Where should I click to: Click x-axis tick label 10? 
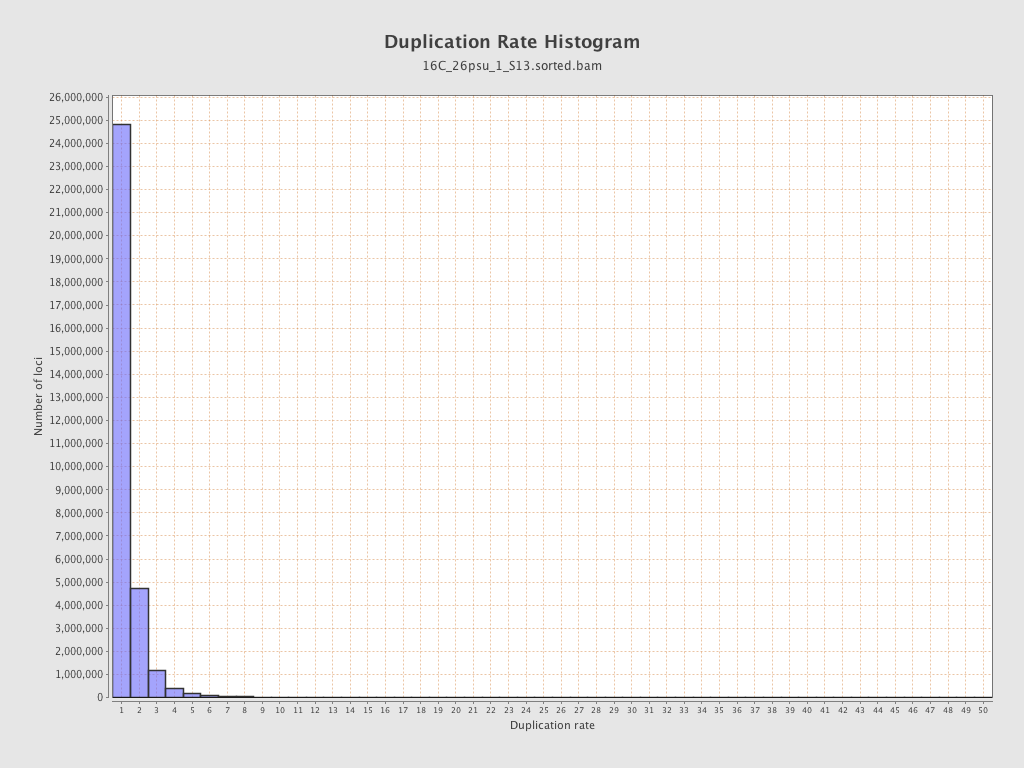pos(280,710)
